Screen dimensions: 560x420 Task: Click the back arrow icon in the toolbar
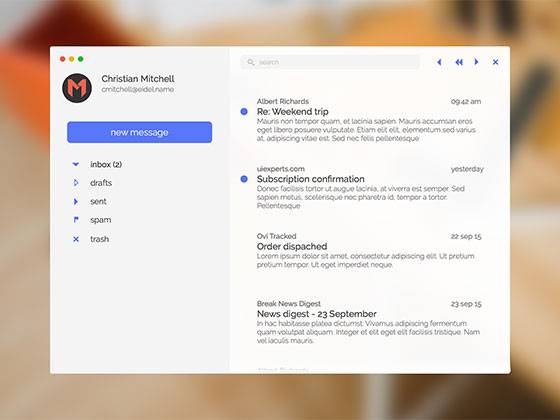click(x=440, y=62)
